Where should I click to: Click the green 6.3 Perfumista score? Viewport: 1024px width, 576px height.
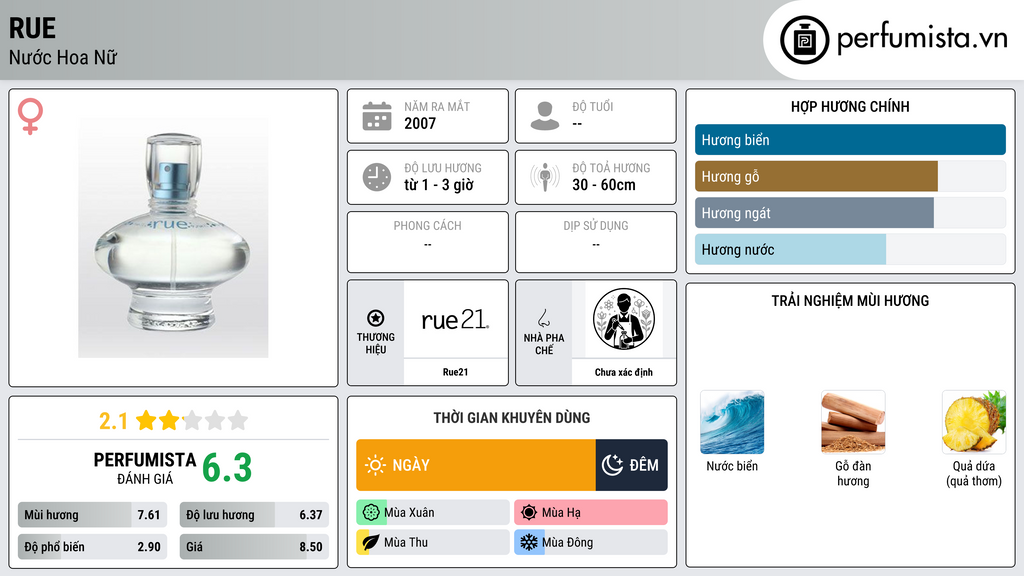coord(227,468)
